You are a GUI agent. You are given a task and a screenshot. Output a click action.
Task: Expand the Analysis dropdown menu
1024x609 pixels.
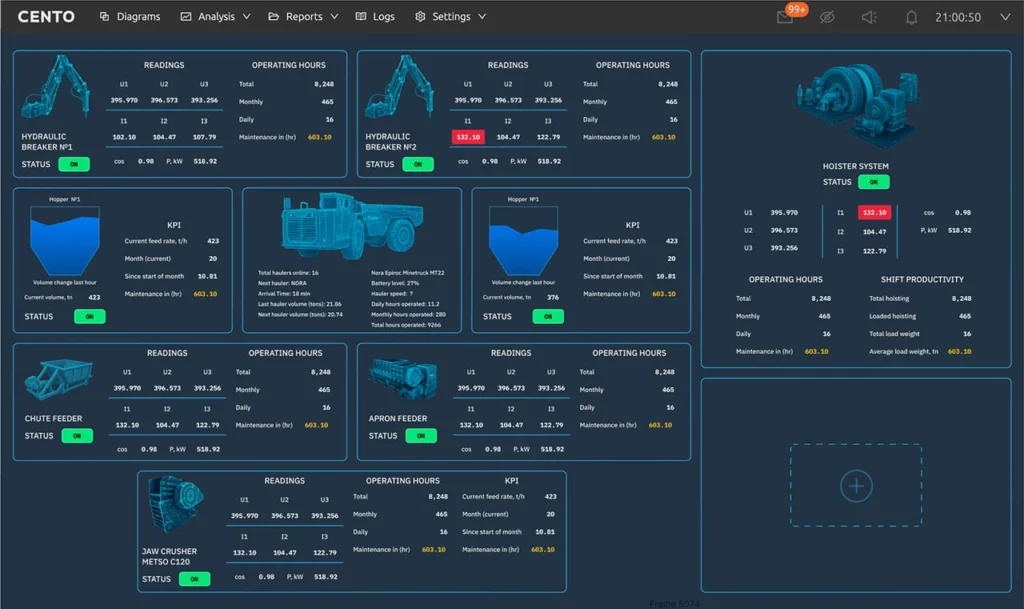[x=216, y=17]
